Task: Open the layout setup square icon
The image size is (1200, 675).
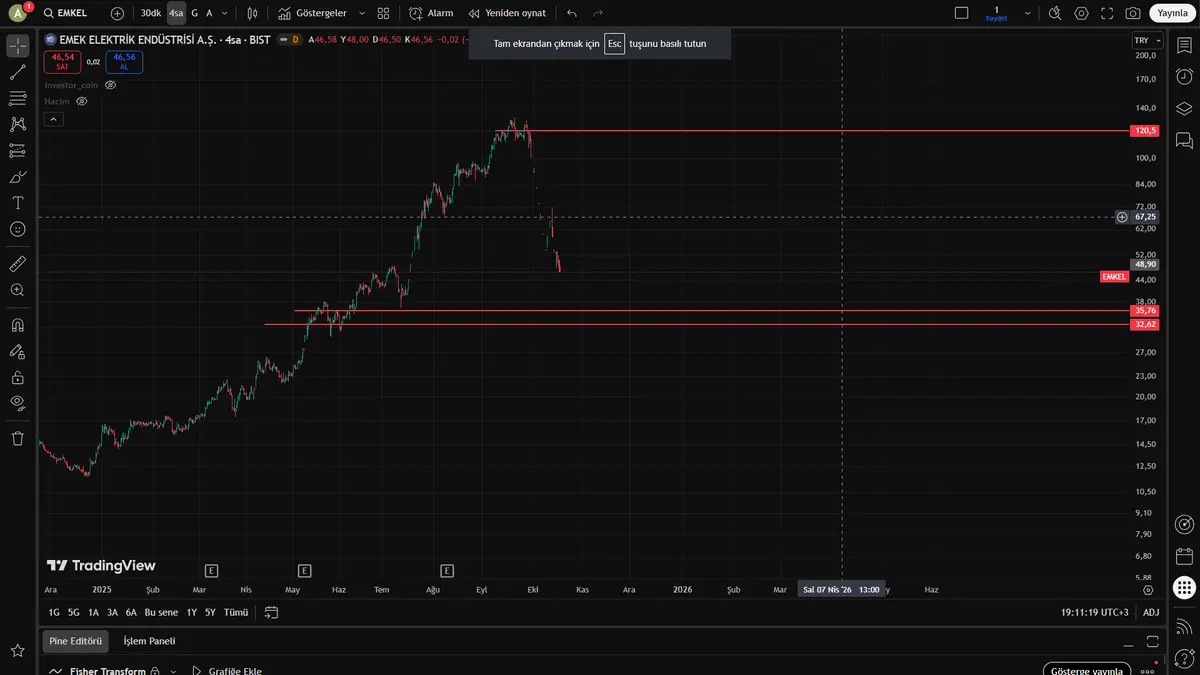Action: pos(962,13)
